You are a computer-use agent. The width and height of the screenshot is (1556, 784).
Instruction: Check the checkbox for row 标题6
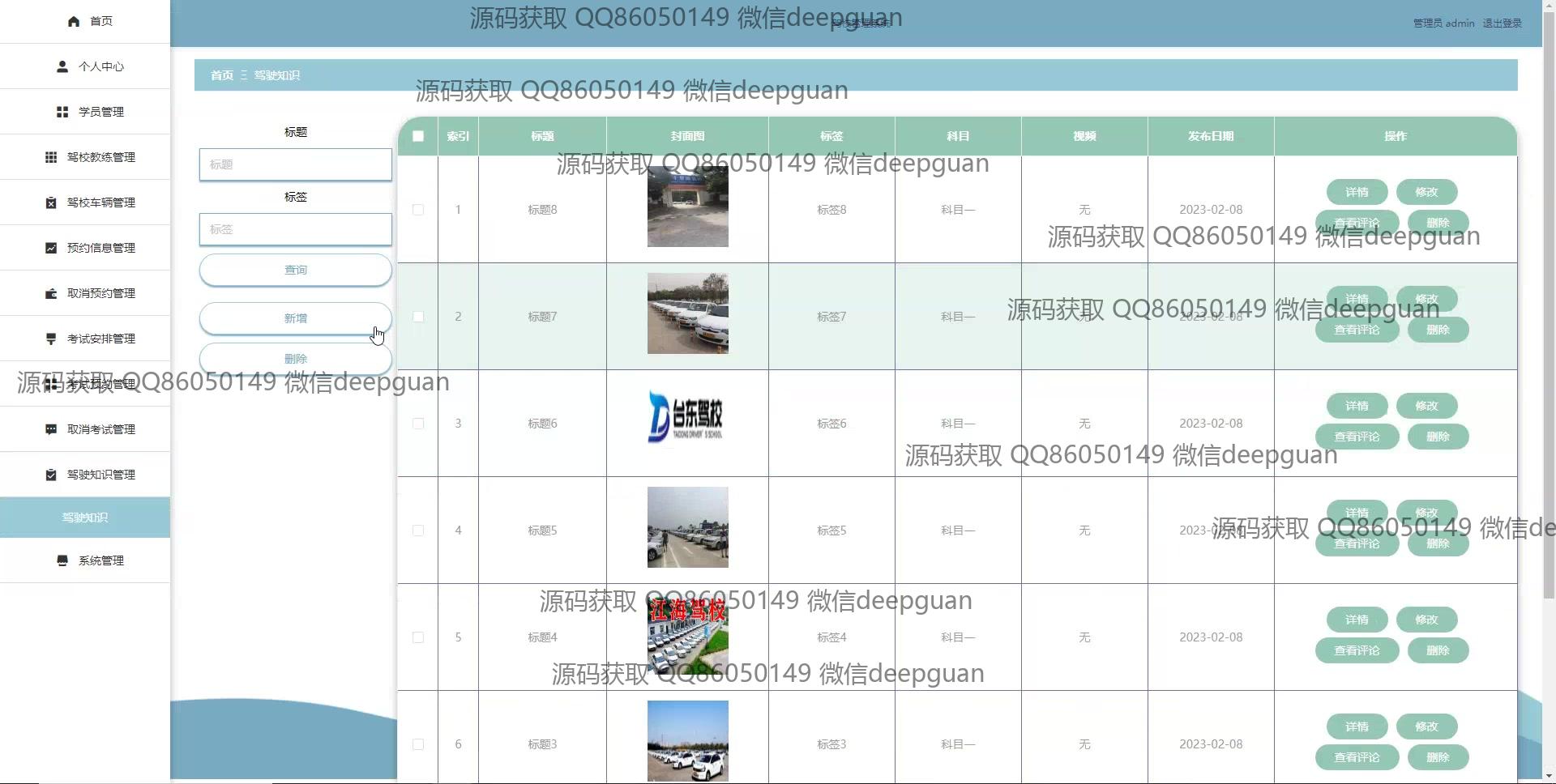tap(418, 424)
